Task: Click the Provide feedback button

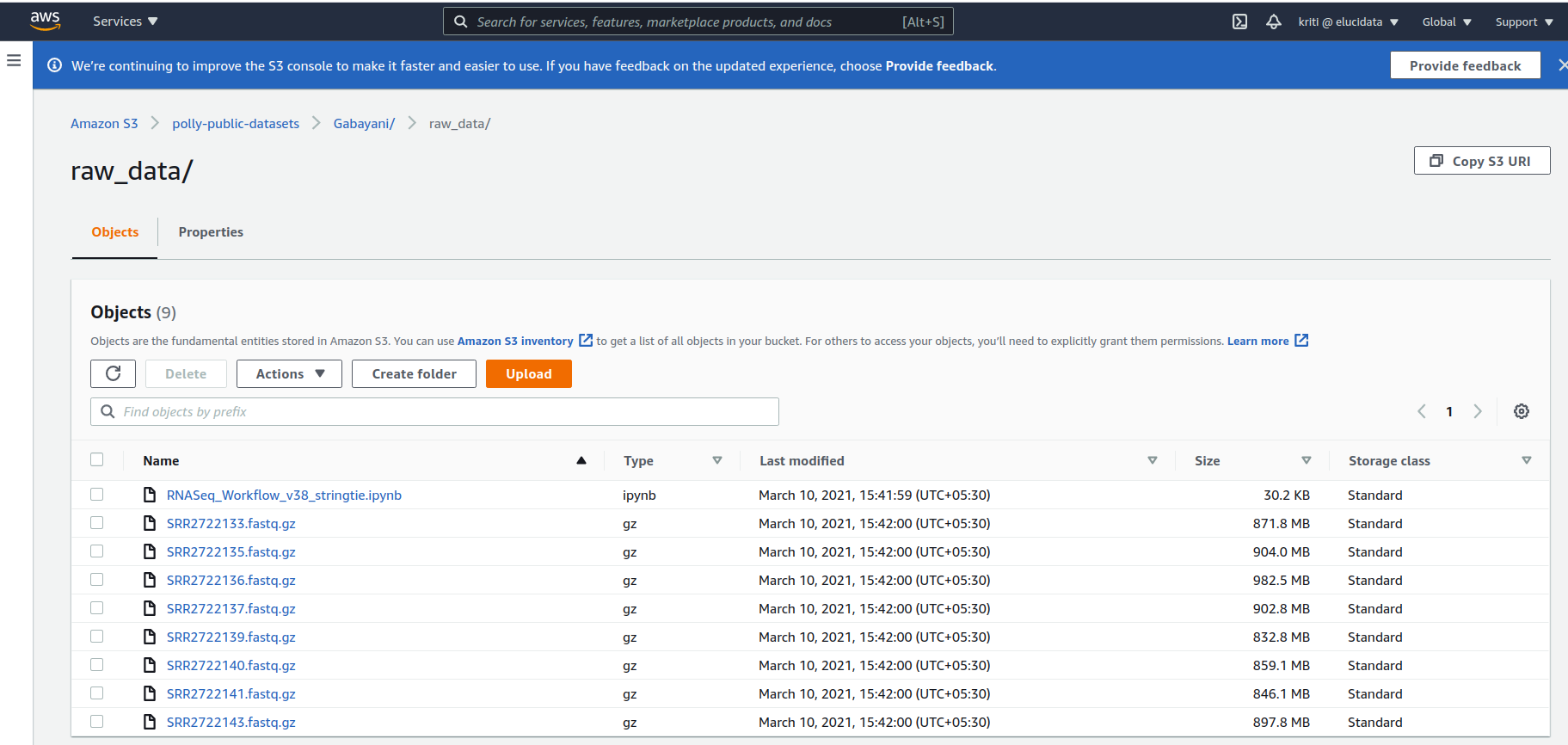Action: (1466, 65)
